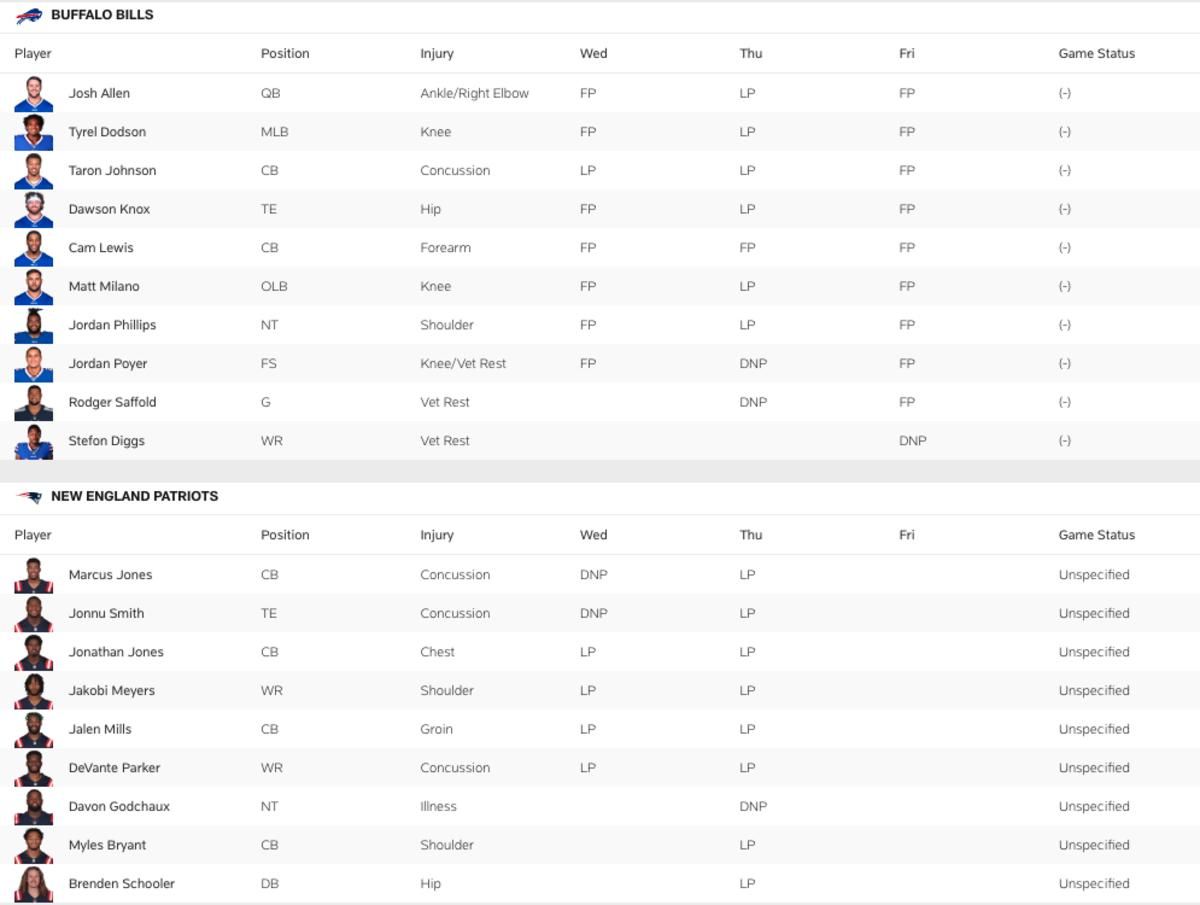
Task: Open the Matt Milano player link
Action: coord(104,286)
